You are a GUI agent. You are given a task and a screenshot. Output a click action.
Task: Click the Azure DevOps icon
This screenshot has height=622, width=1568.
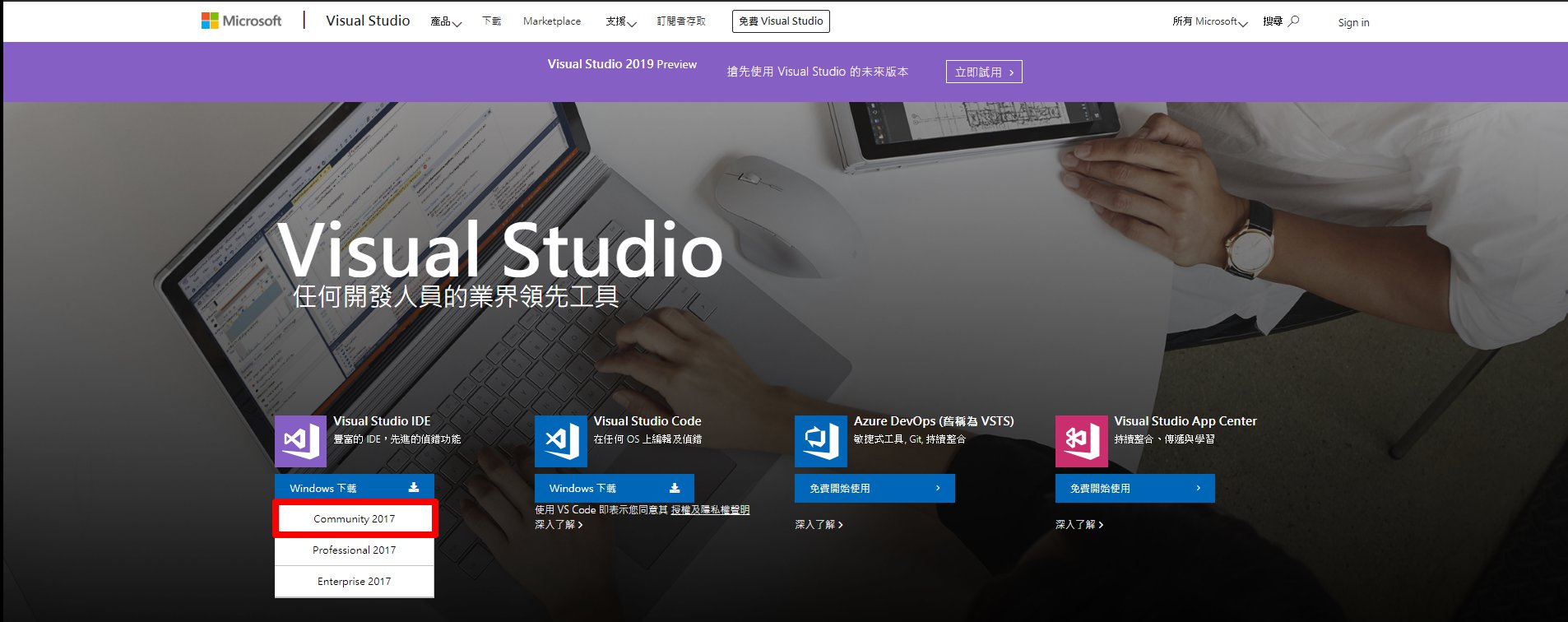[x=821, y=441]
